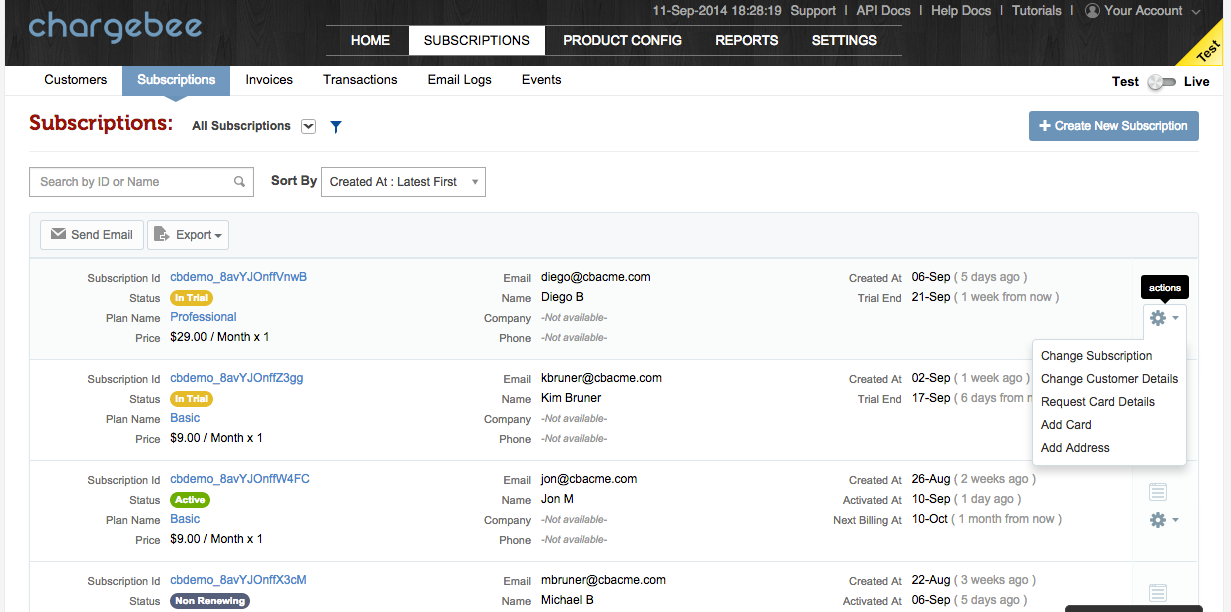Open the All Subscriptions dropdown arrow

tap(308, 126)
